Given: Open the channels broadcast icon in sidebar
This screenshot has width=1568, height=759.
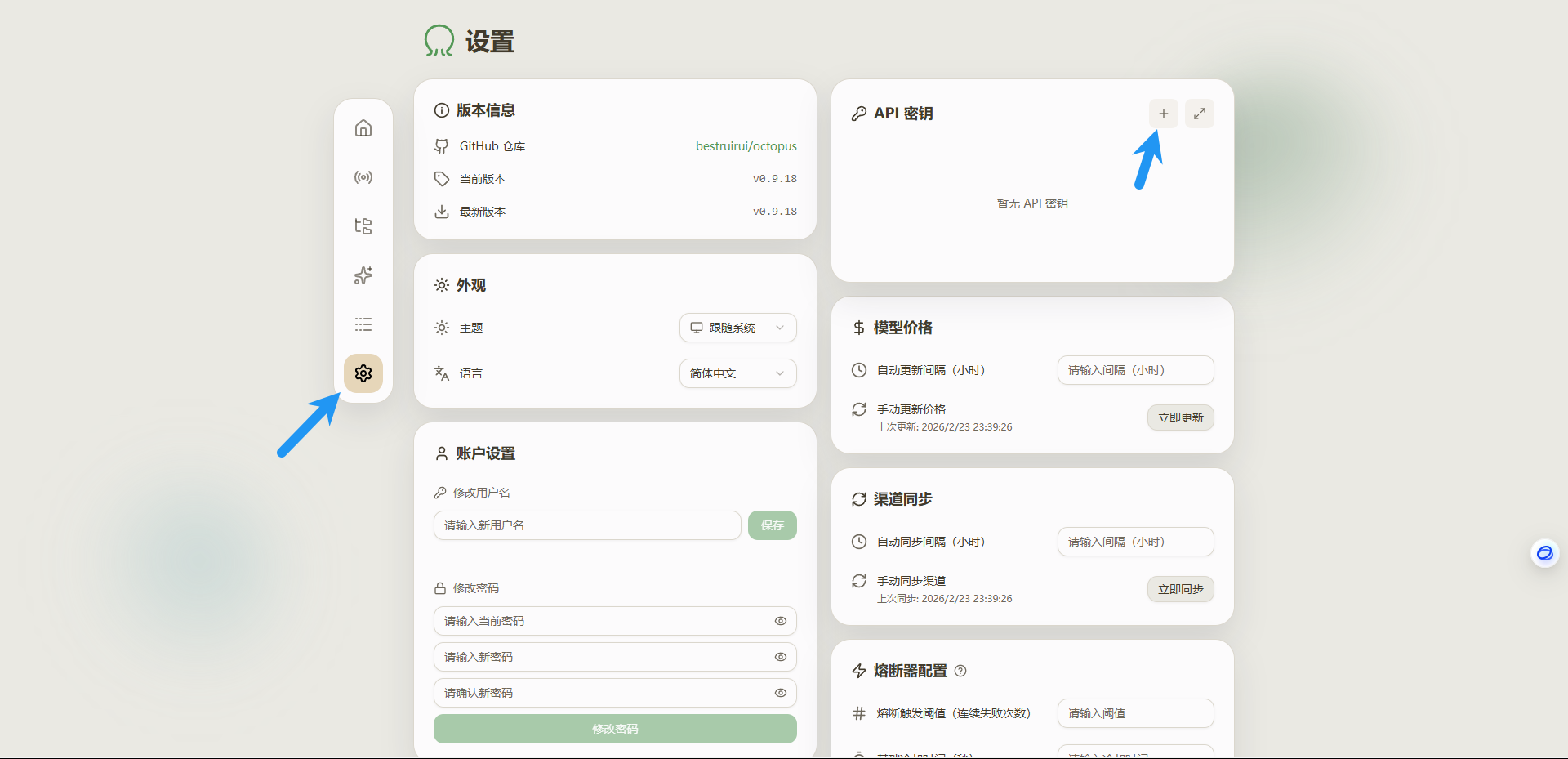Looking at the screenshot, I should point(363,177).
